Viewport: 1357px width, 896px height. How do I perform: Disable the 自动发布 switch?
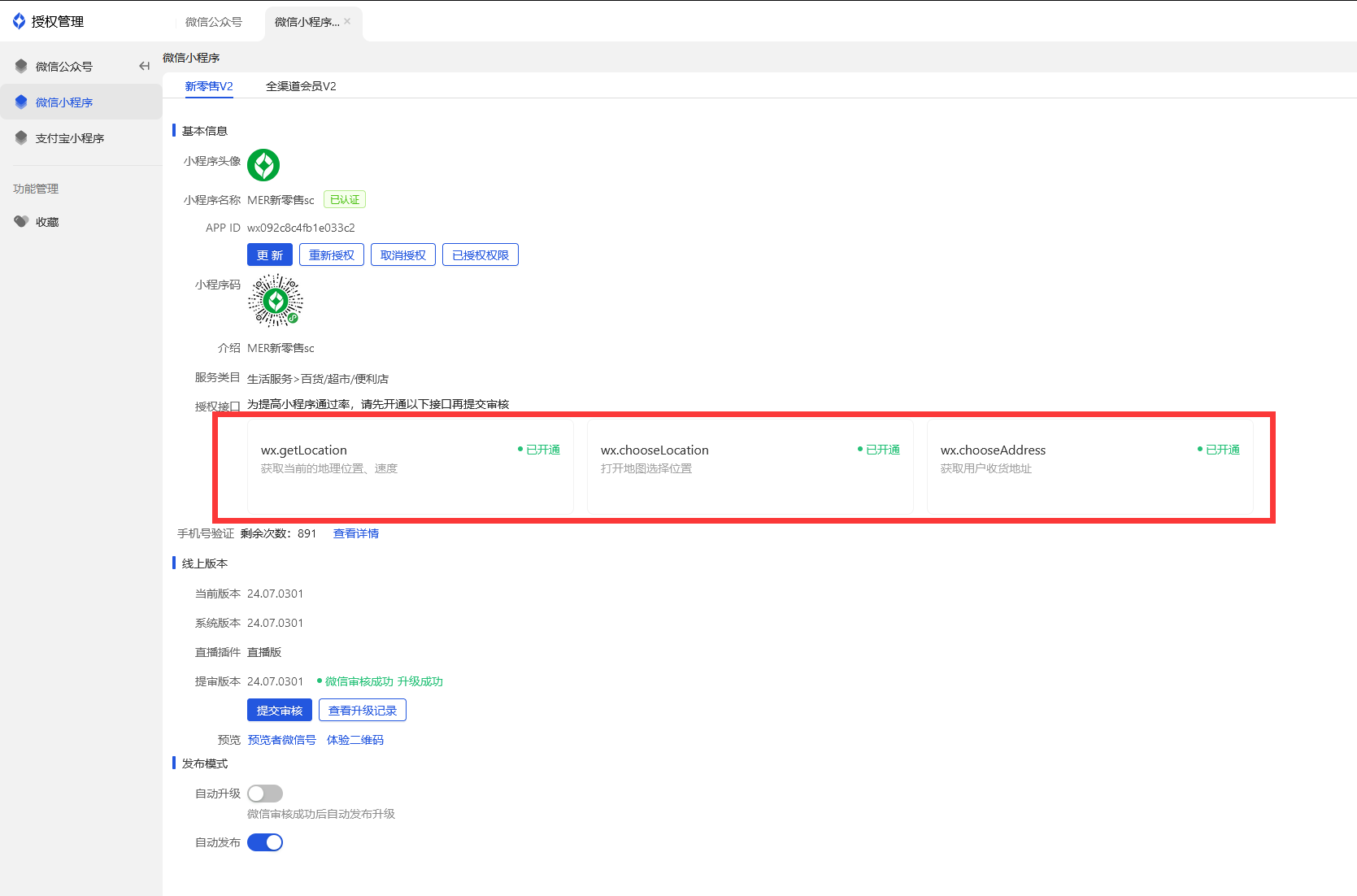pos(265,842)
